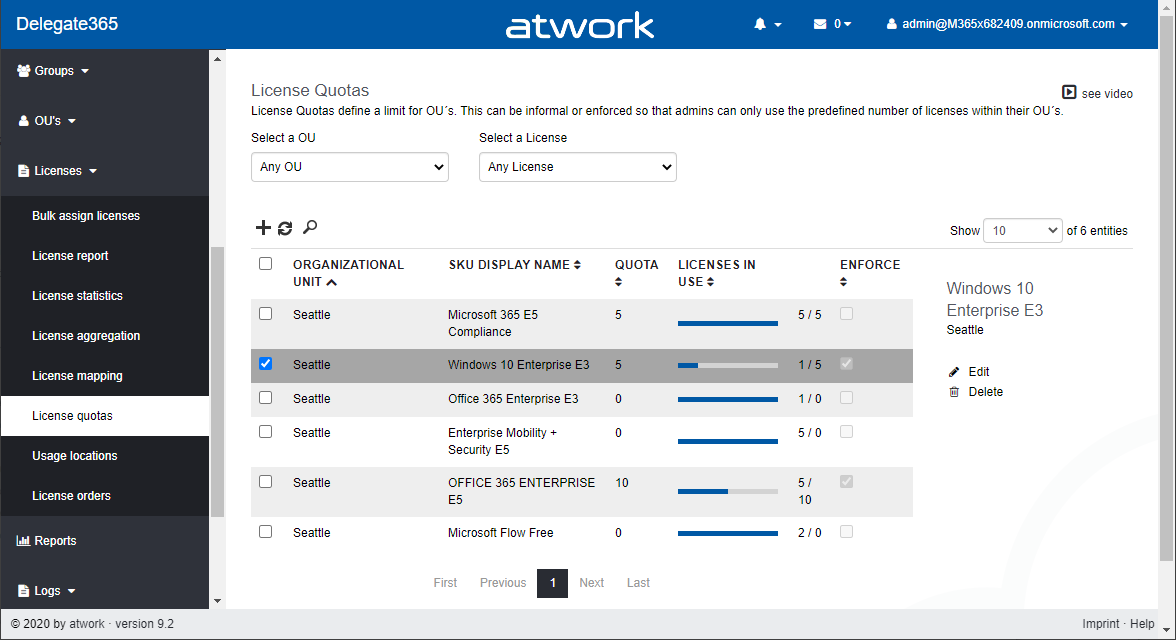This screenshot has height=640, width=1176.
Task: Click the Imprint link in footer
Action: [1100, 624]
